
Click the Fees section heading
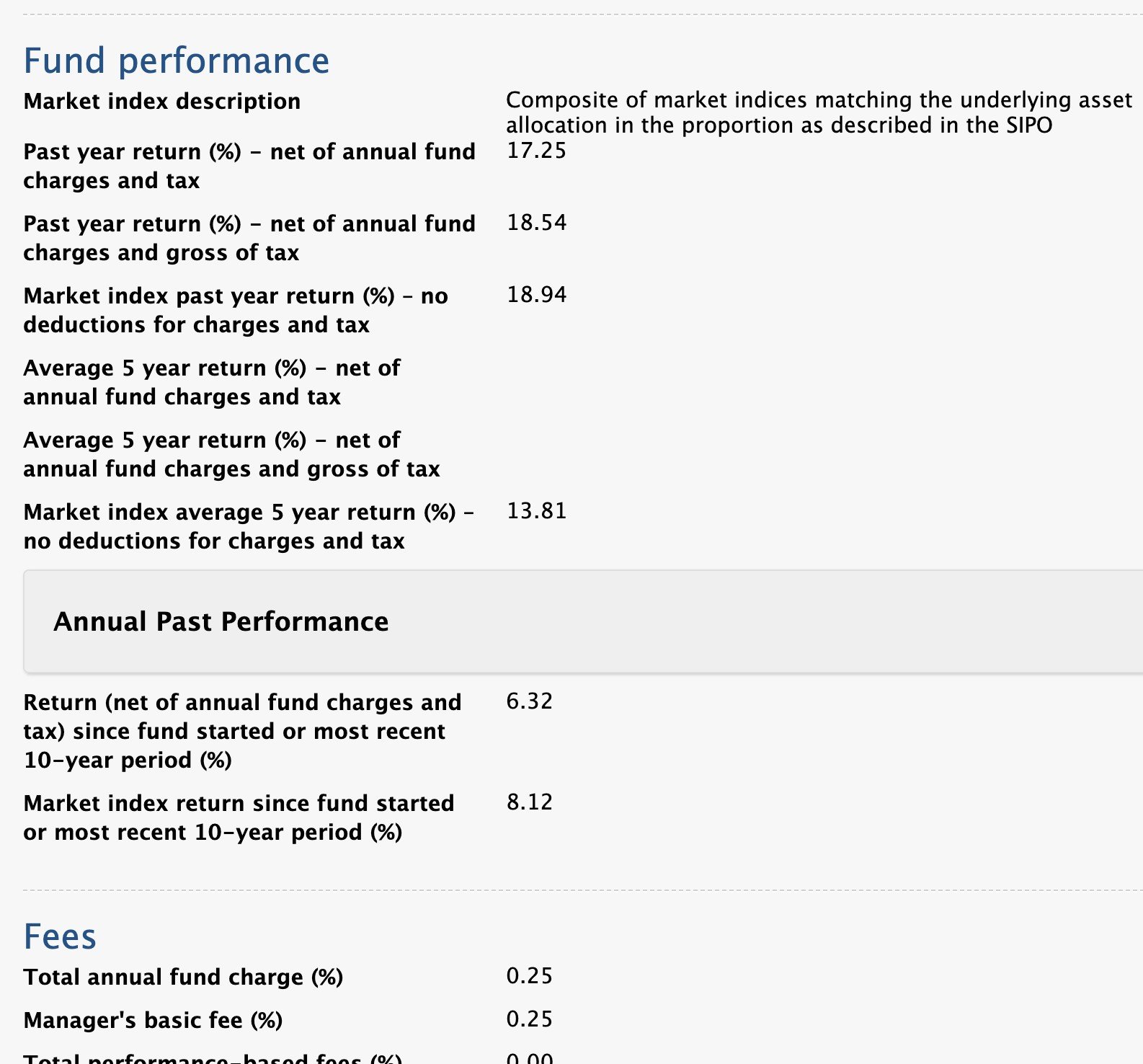(60, 936)
